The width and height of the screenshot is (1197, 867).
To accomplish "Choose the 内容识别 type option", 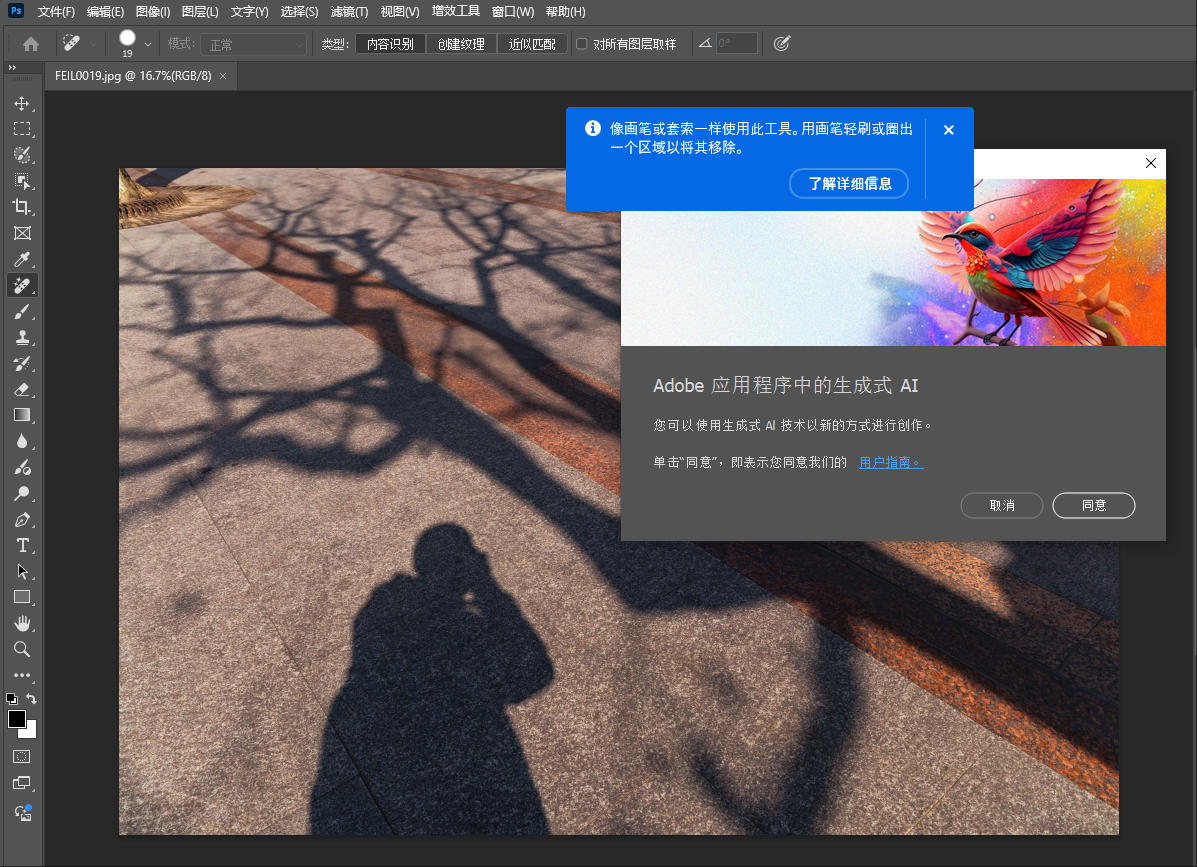I will point(390,44).
